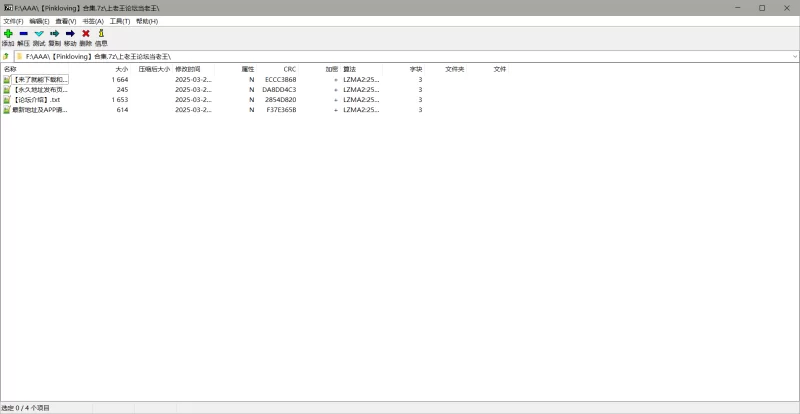Open the 书签(A) bookmarks menu
Image resolution: width=800 pixels, height=414 pixels.
(93, 21)
